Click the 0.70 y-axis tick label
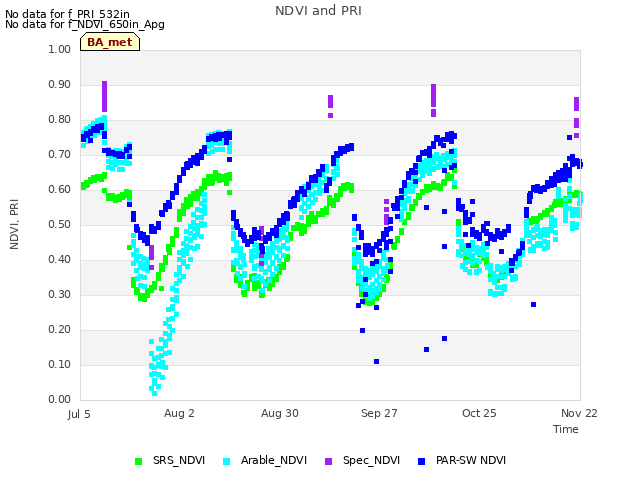This screenshot has width=640, height=480. click(x=60, y=154)
